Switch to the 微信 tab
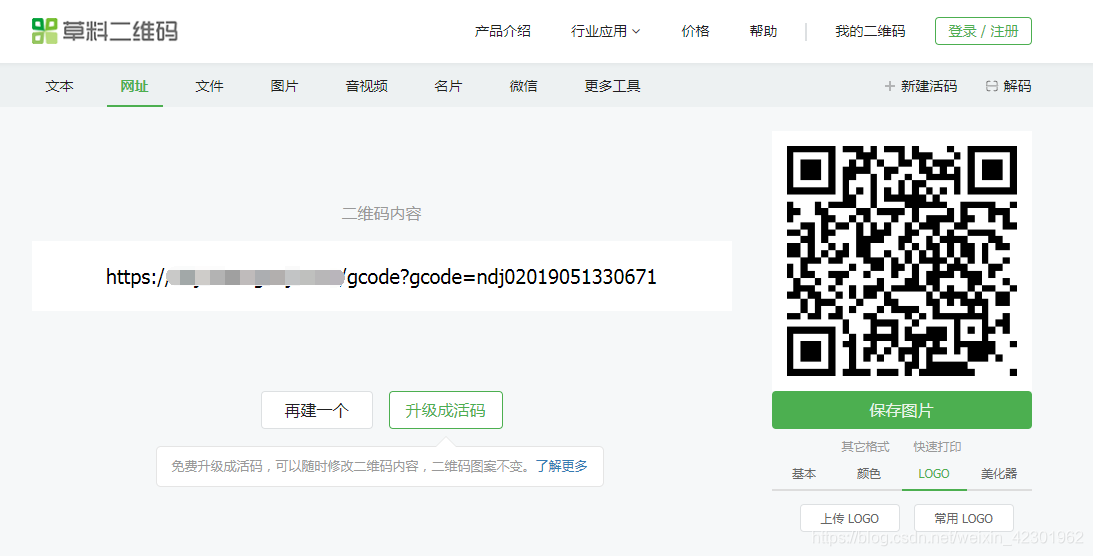Viewport: 1093px width, 556px height. (523, 86)
